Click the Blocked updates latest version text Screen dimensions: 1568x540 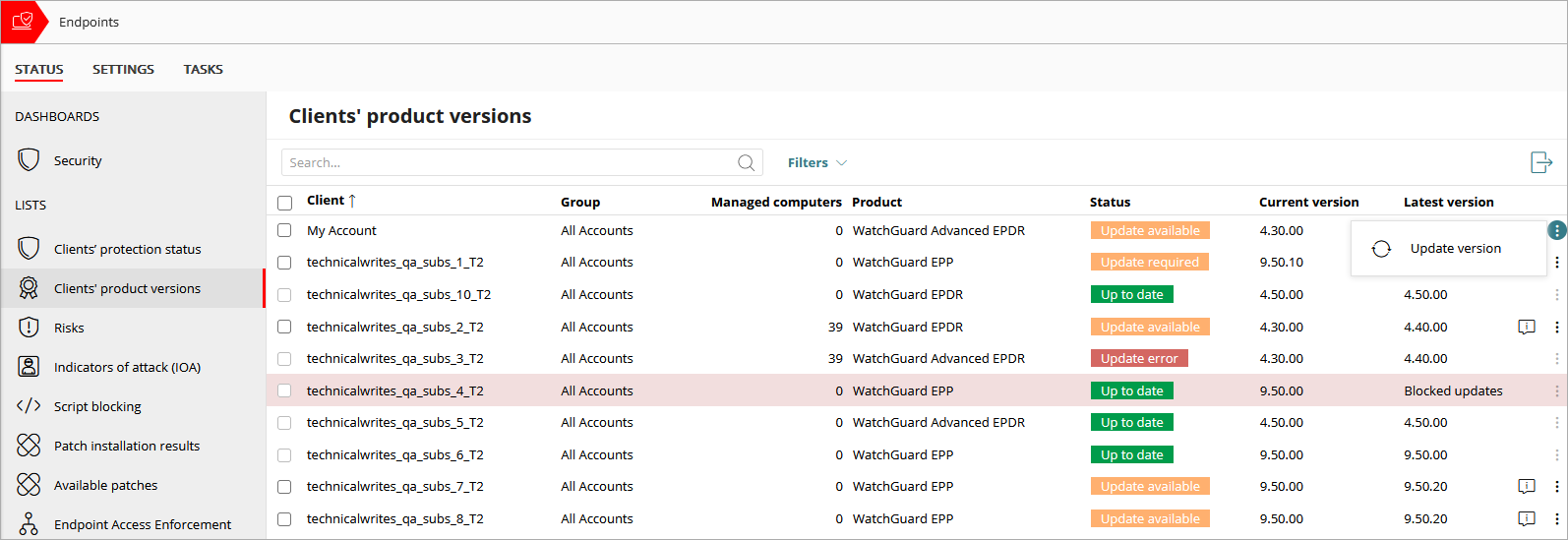[x=1453, y=390]
